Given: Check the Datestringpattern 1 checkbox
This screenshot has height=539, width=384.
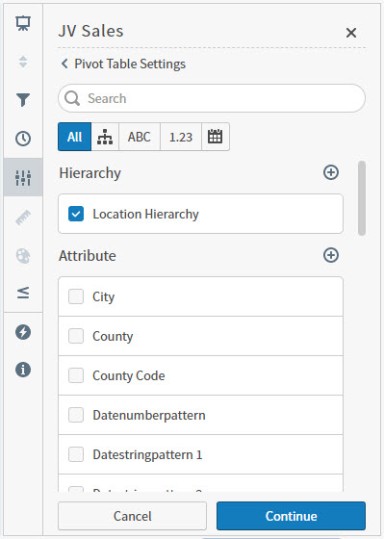Looking at the screenshot, I should tap(76, 454).
